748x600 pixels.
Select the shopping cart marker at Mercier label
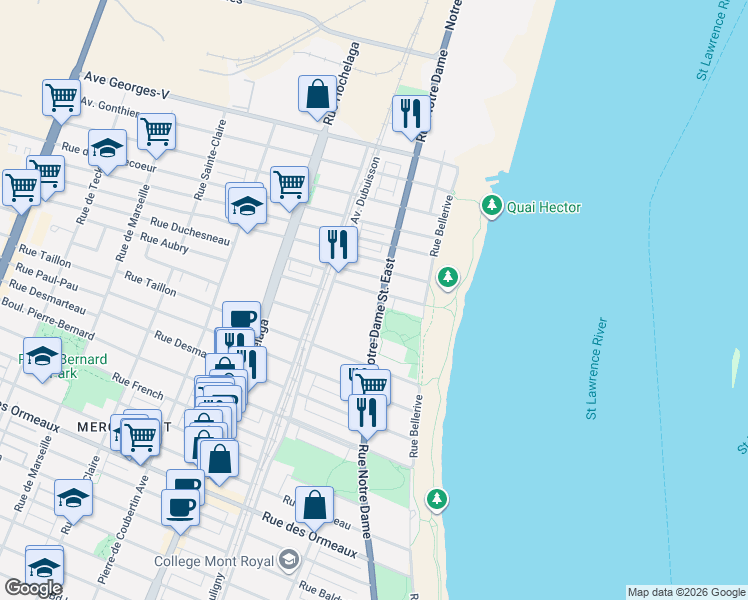[140, 437]
